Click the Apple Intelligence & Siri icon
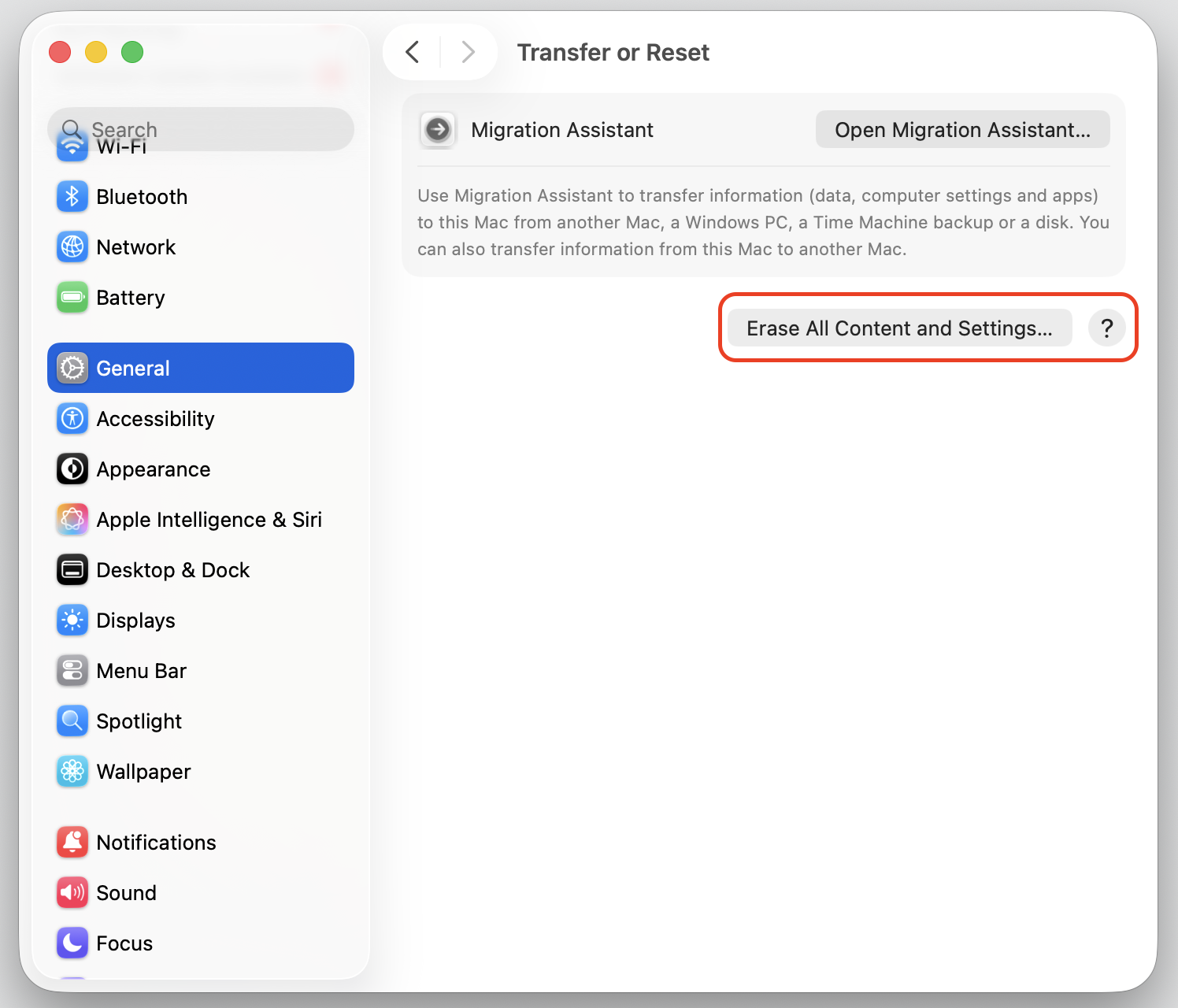 point(72,520)
